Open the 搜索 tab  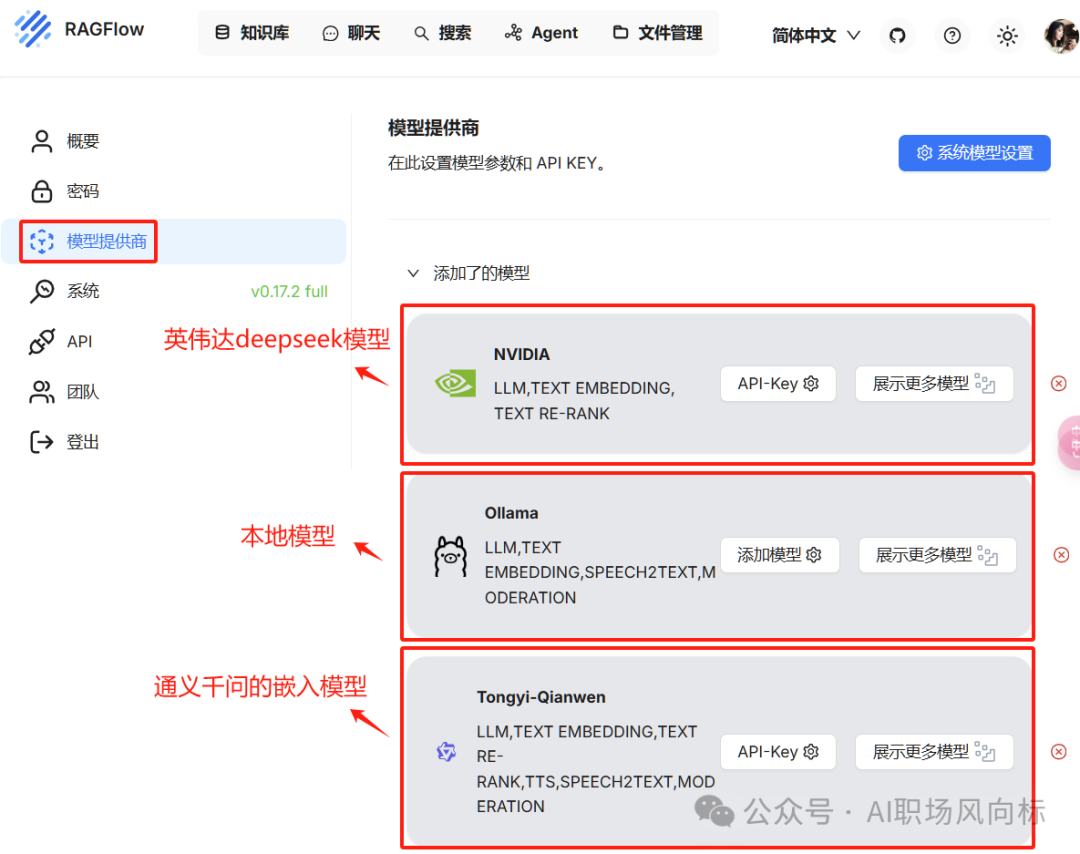pos(443,32)
